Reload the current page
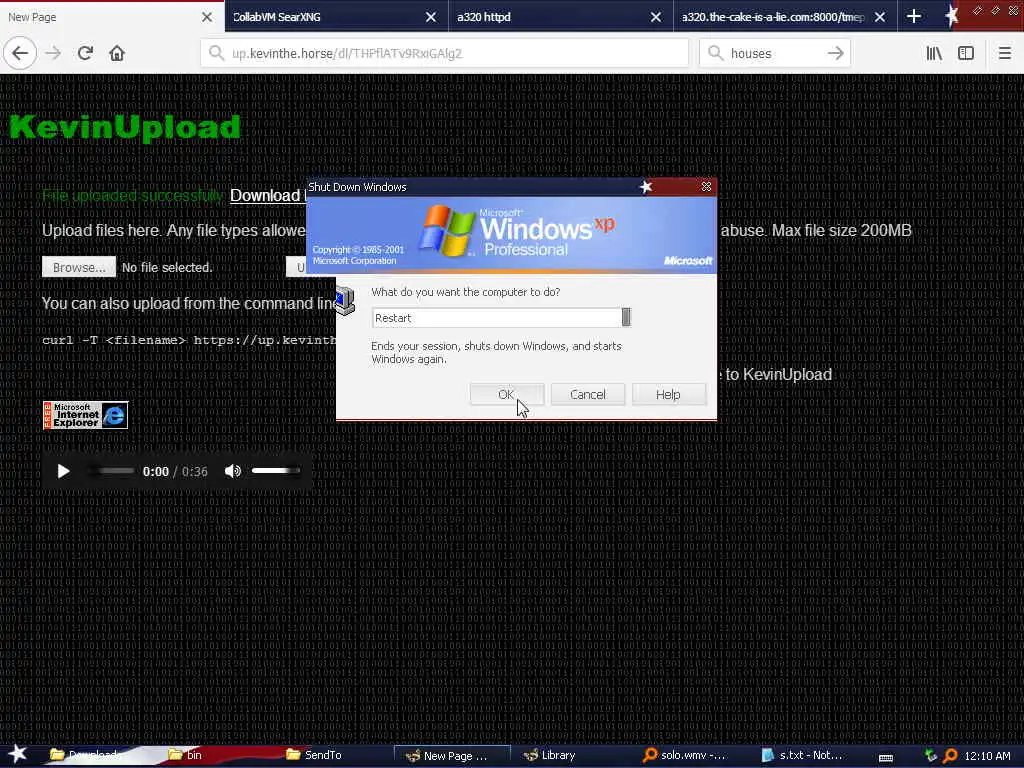Image resolution: width=1024 pixels, height=768 pixels. coord(85,54)
